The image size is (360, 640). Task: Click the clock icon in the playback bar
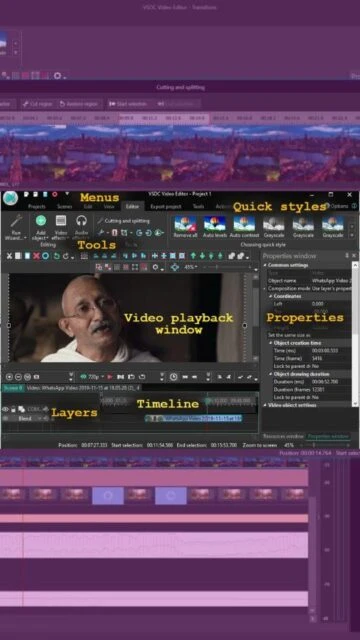(173, 377)
